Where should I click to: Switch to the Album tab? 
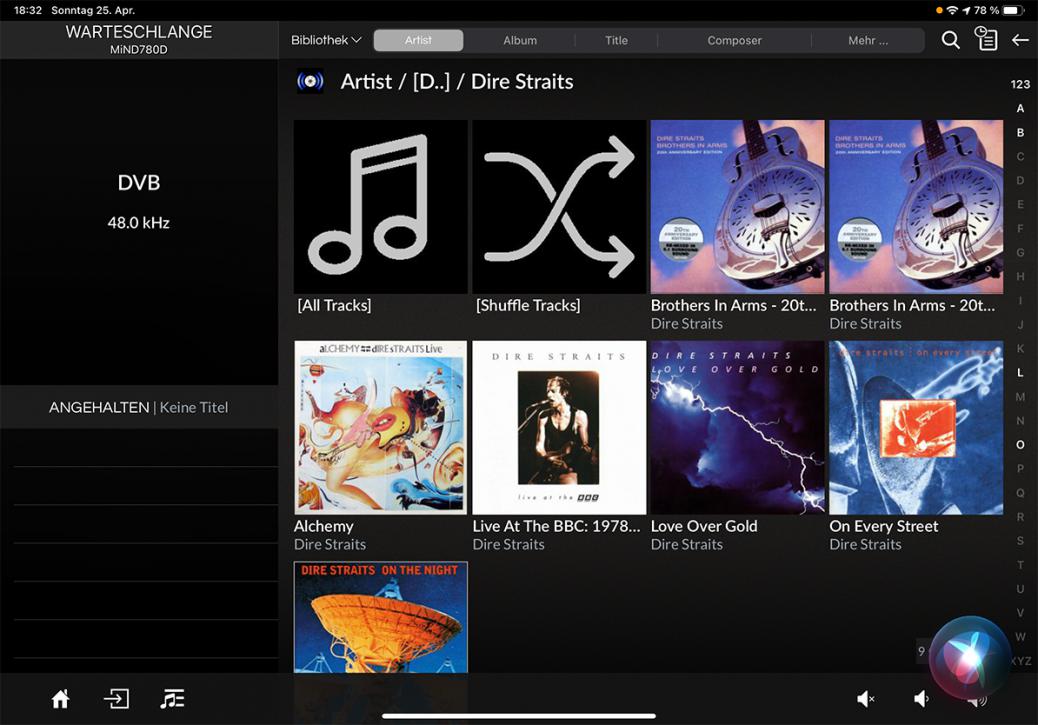[520, 40]
